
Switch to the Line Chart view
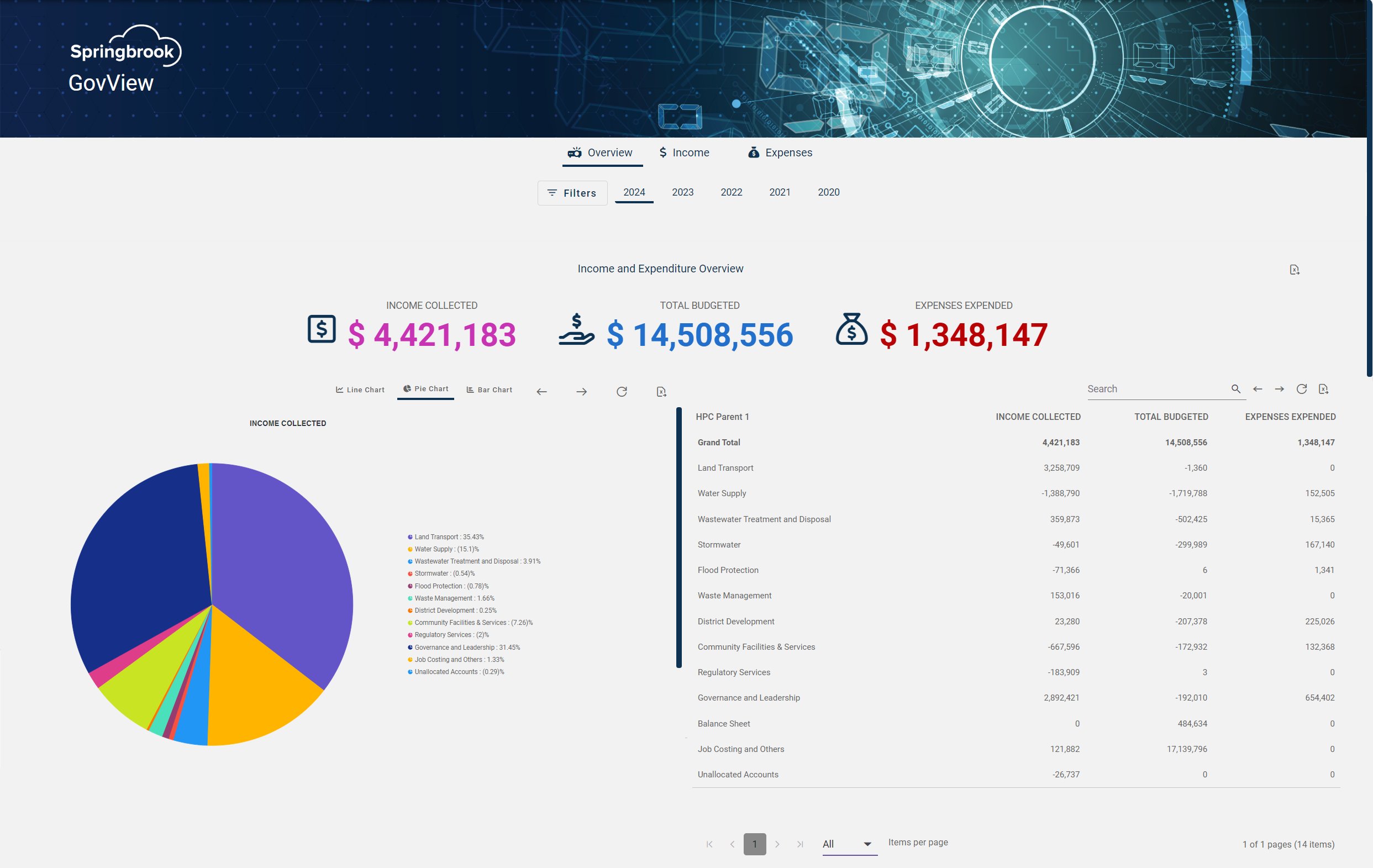[359, 390]
